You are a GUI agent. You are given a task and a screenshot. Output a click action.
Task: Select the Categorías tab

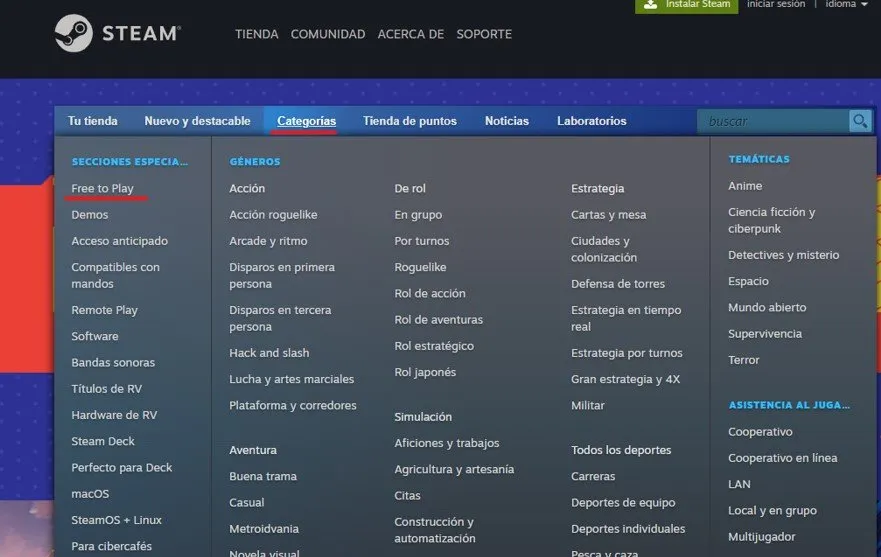pos(306,121)
